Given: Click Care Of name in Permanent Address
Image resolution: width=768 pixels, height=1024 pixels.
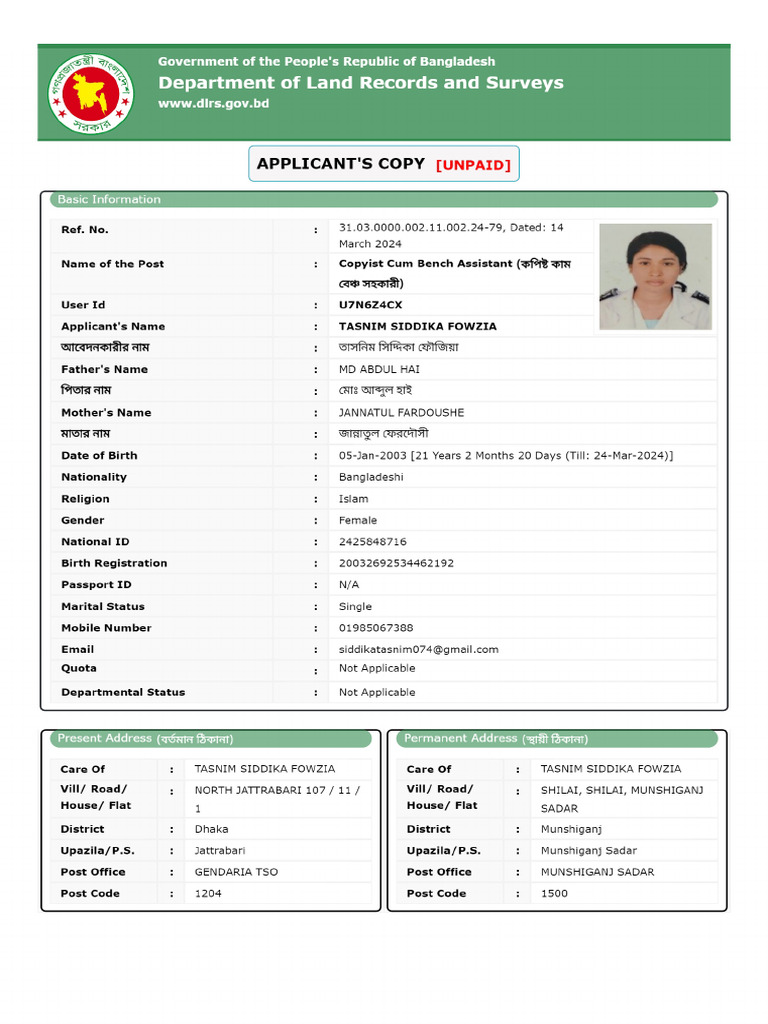Looking at the screenshot, I should [611, 769].
